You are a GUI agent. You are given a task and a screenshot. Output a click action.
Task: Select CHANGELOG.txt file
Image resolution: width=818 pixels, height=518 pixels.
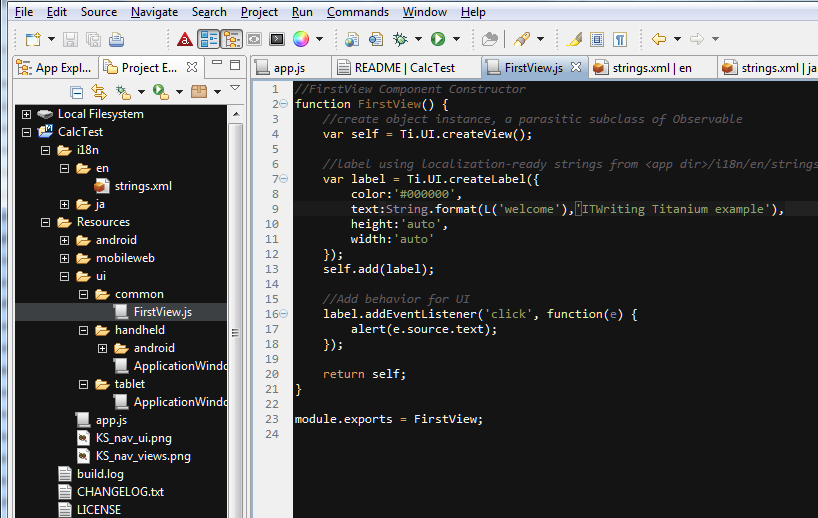coord(120,492)
